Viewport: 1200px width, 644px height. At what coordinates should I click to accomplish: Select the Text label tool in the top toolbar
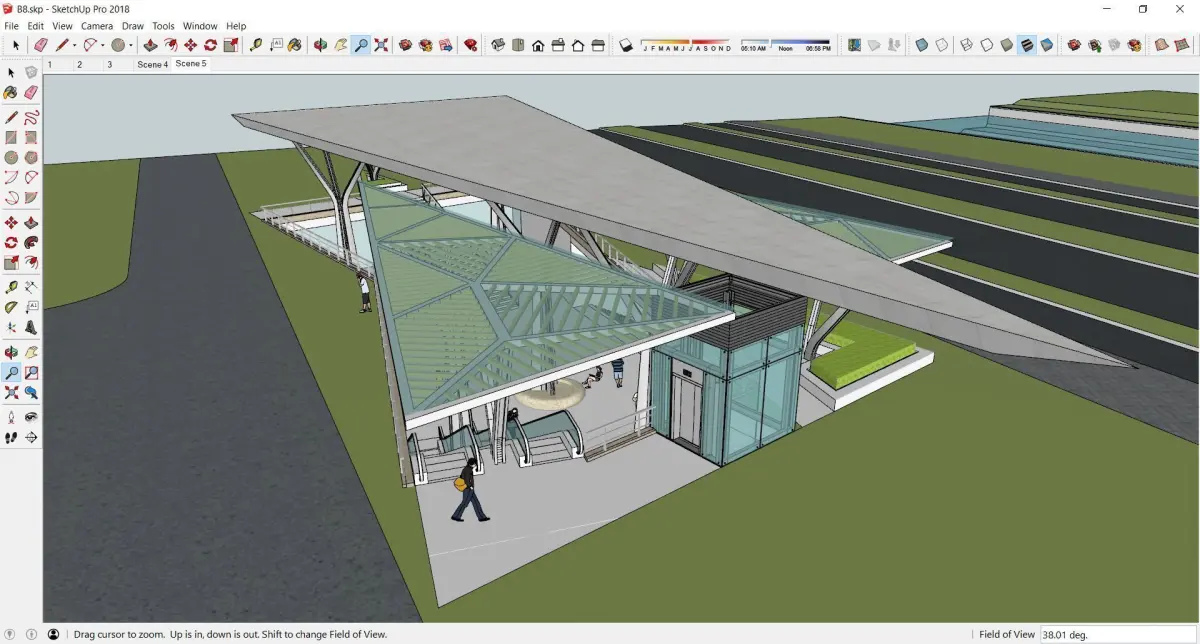276,45
